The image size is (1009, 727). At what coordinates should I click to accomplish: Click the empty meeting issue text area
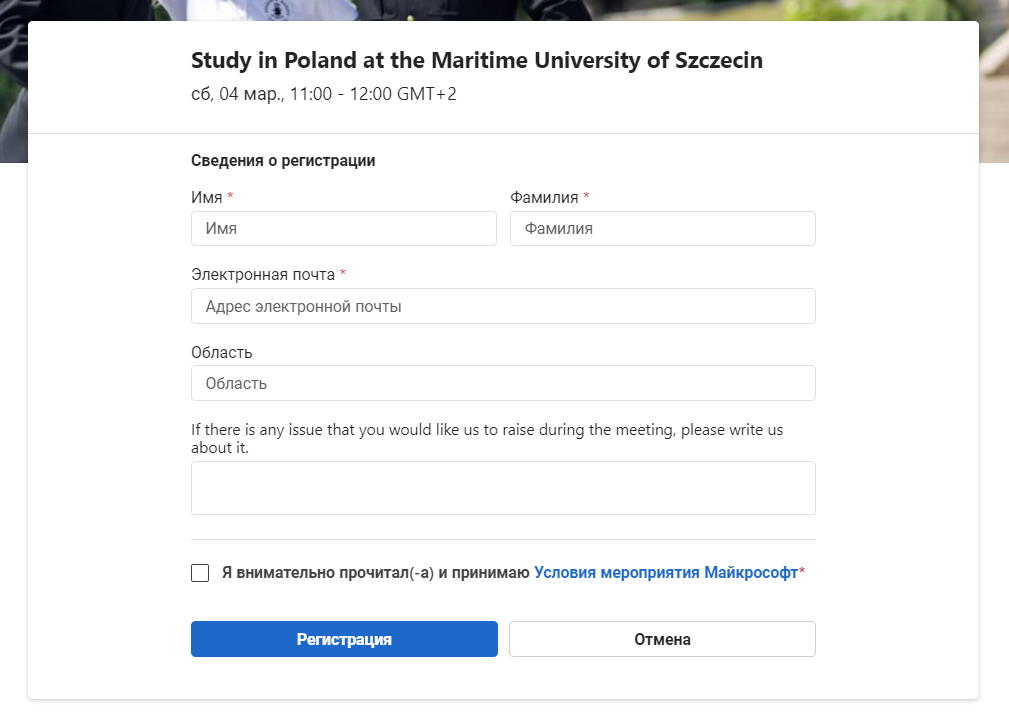point(503,488)
